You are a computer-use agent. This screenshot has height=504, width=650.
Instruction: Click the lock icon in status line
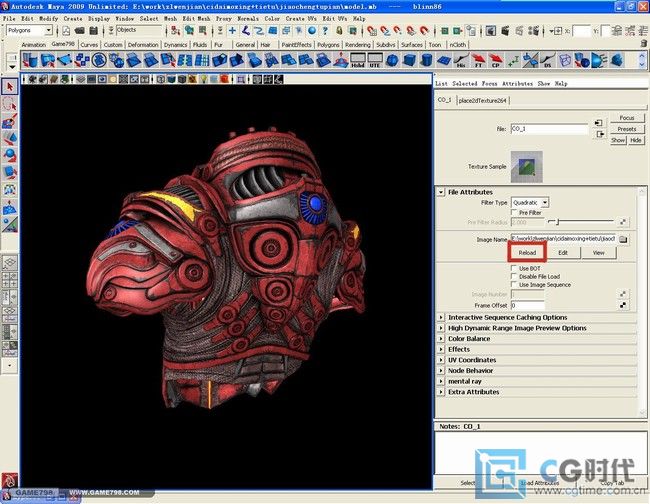point(339,31)
